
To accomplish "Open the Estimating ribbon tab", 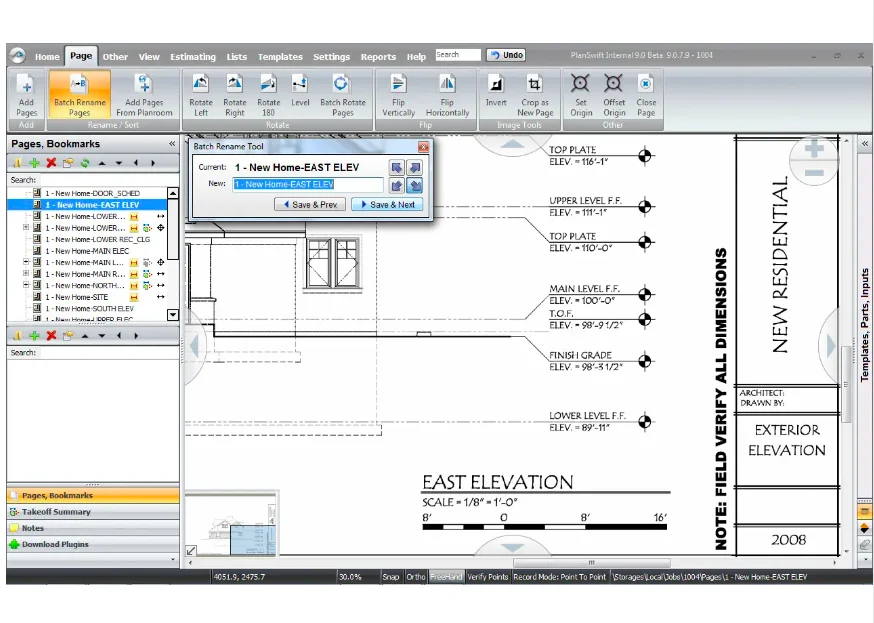I will click(x=192, y=57).
